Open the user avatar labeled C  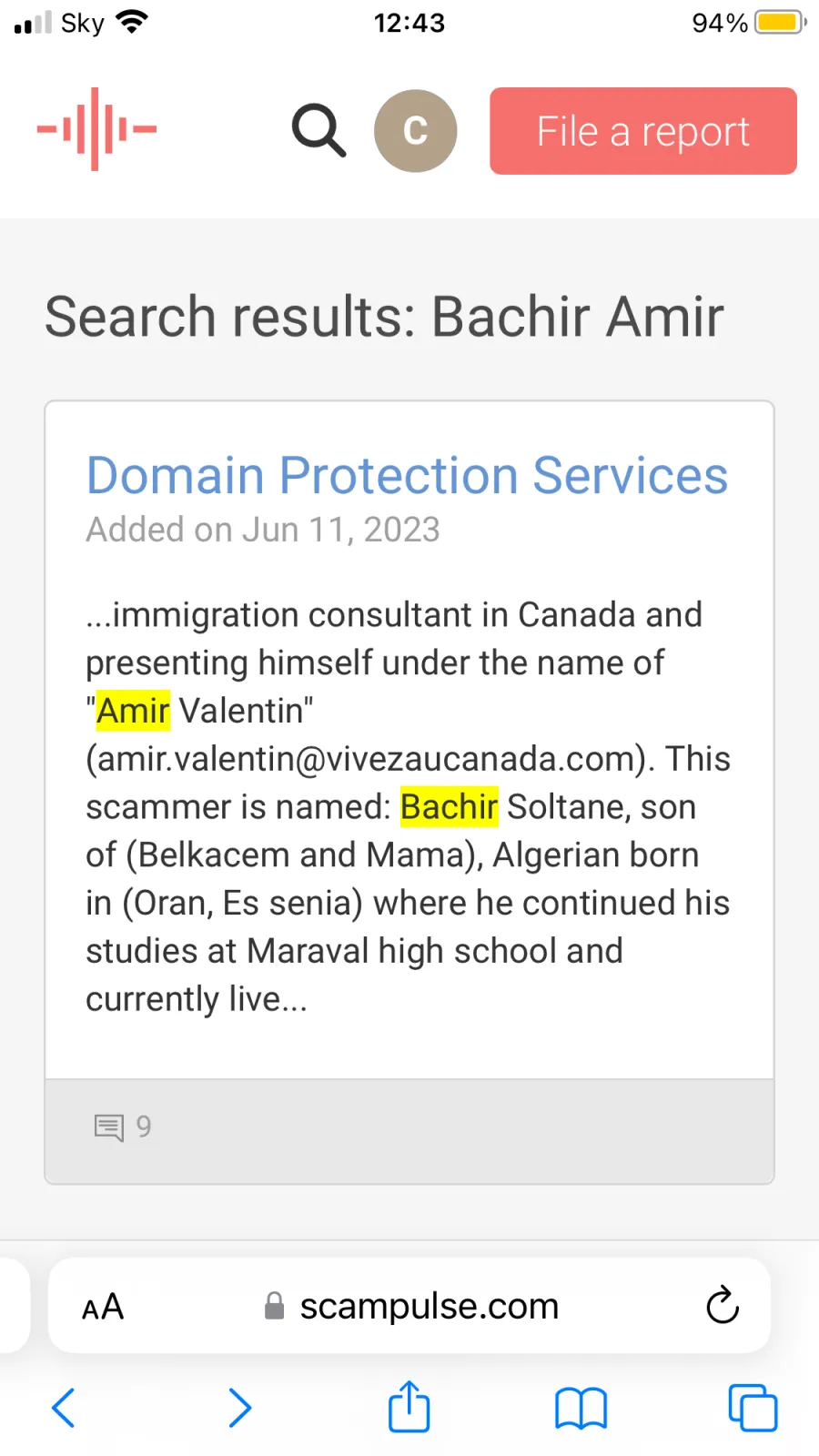click(415, 130)
